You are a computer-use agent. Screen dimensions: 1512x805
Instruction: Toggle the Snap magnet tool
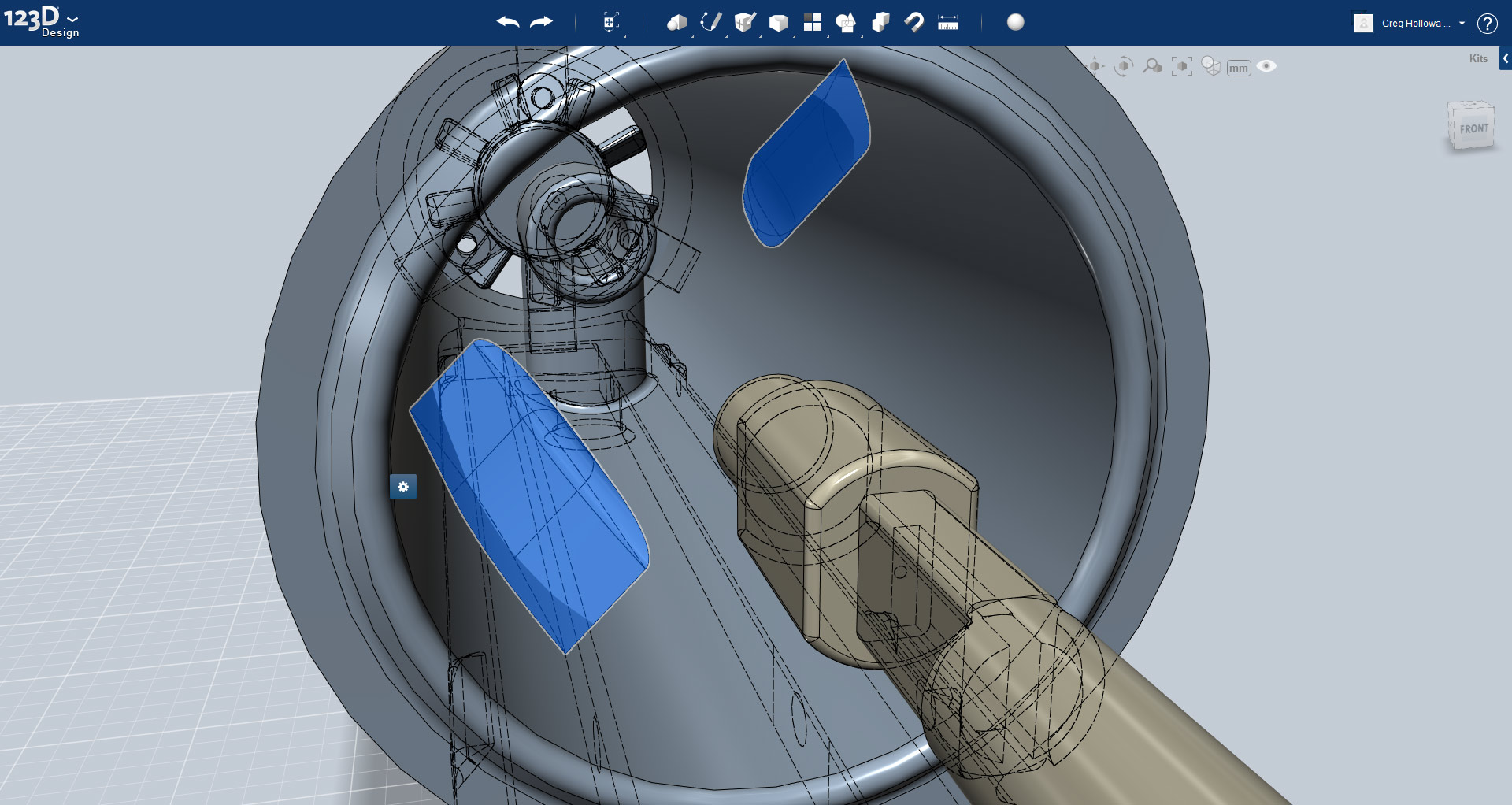[914, 22]
